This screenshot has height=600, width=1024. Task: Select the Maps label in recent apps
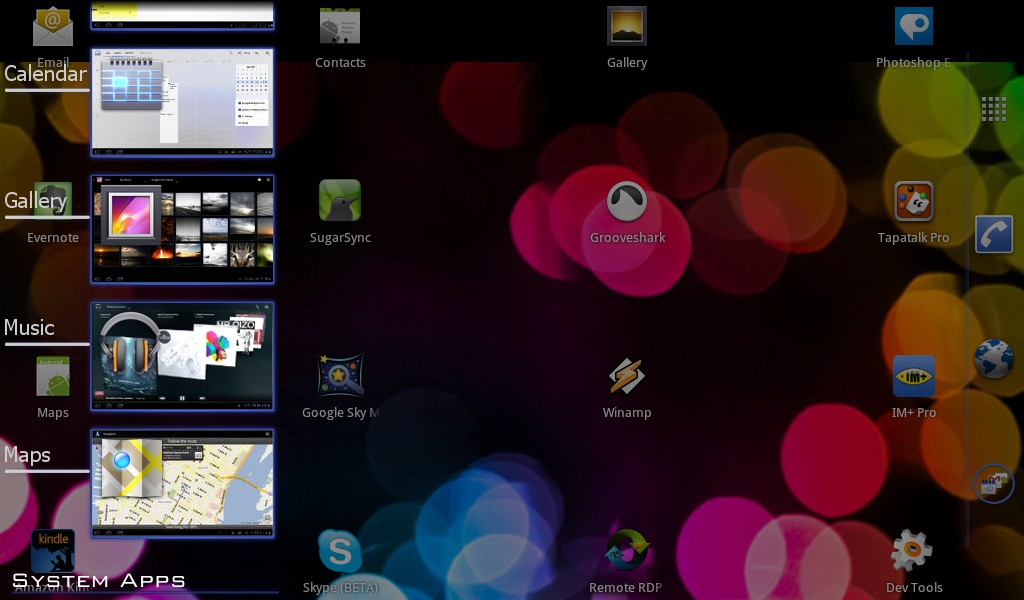click(x=27, y=454)
